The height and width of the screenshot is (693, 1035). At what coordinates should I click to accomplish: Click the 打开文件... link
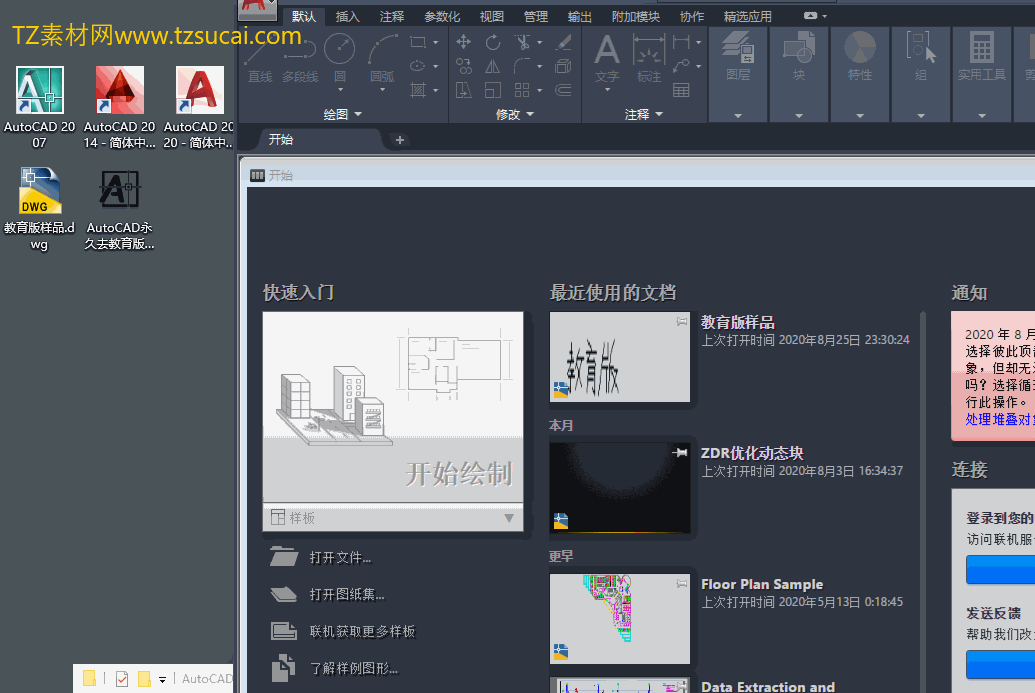click(x=340, y=558)
